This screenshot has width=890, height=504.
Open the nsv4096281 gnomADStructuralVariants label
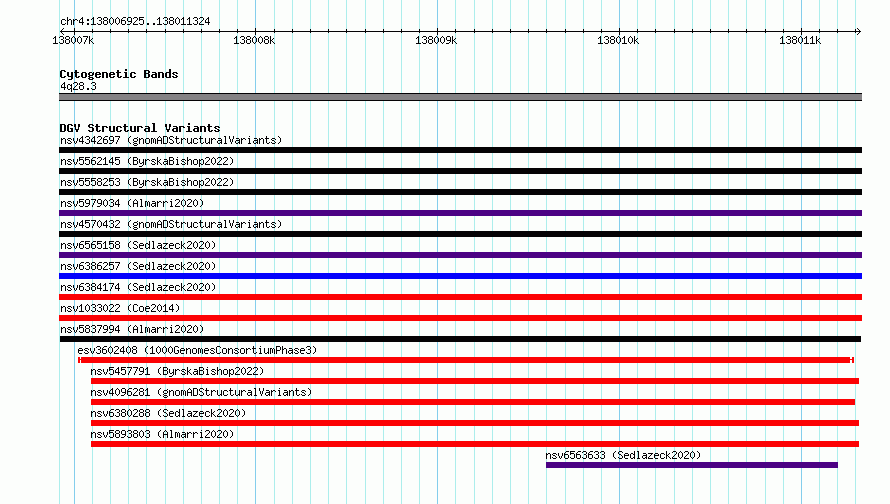pyautogui.click(x=201, y=392)
